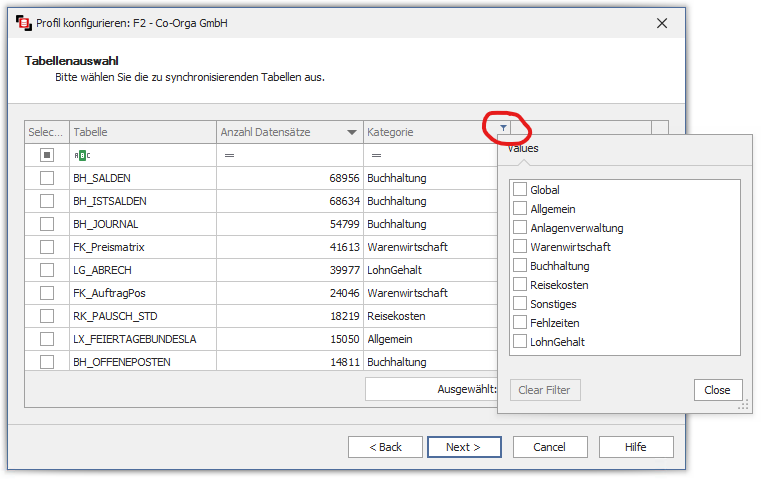The width and height of the screenshot is (761, 479).
Task: Click the sort arrow on Anzahl Datensätze header
Action: click(352, 132)
